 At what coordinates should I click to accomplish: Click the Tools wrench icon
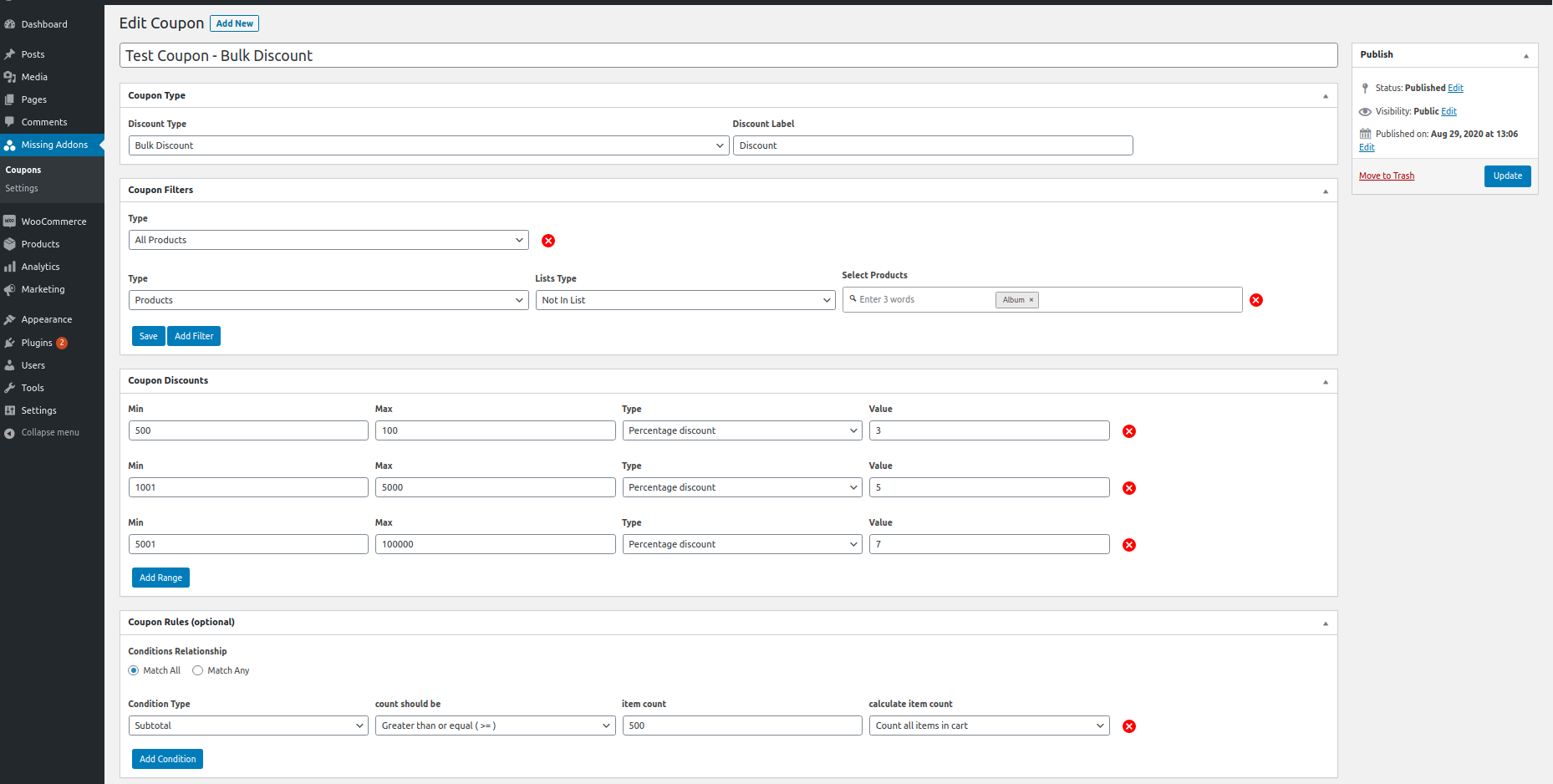point(10,388)
